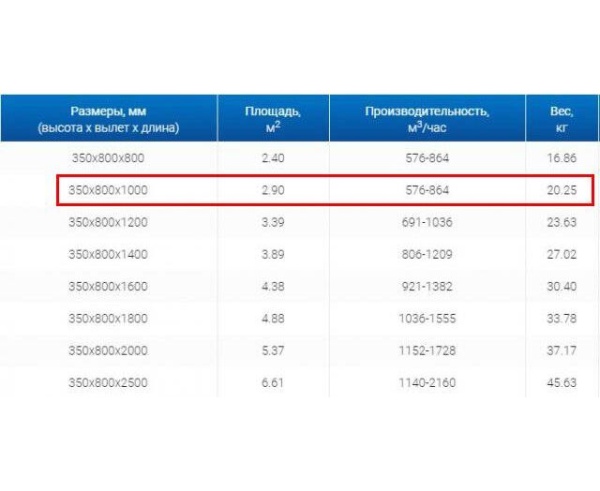Select cell '350x800x1600'
The width and height of the screenshot is (600, 491).
(108, 287)
